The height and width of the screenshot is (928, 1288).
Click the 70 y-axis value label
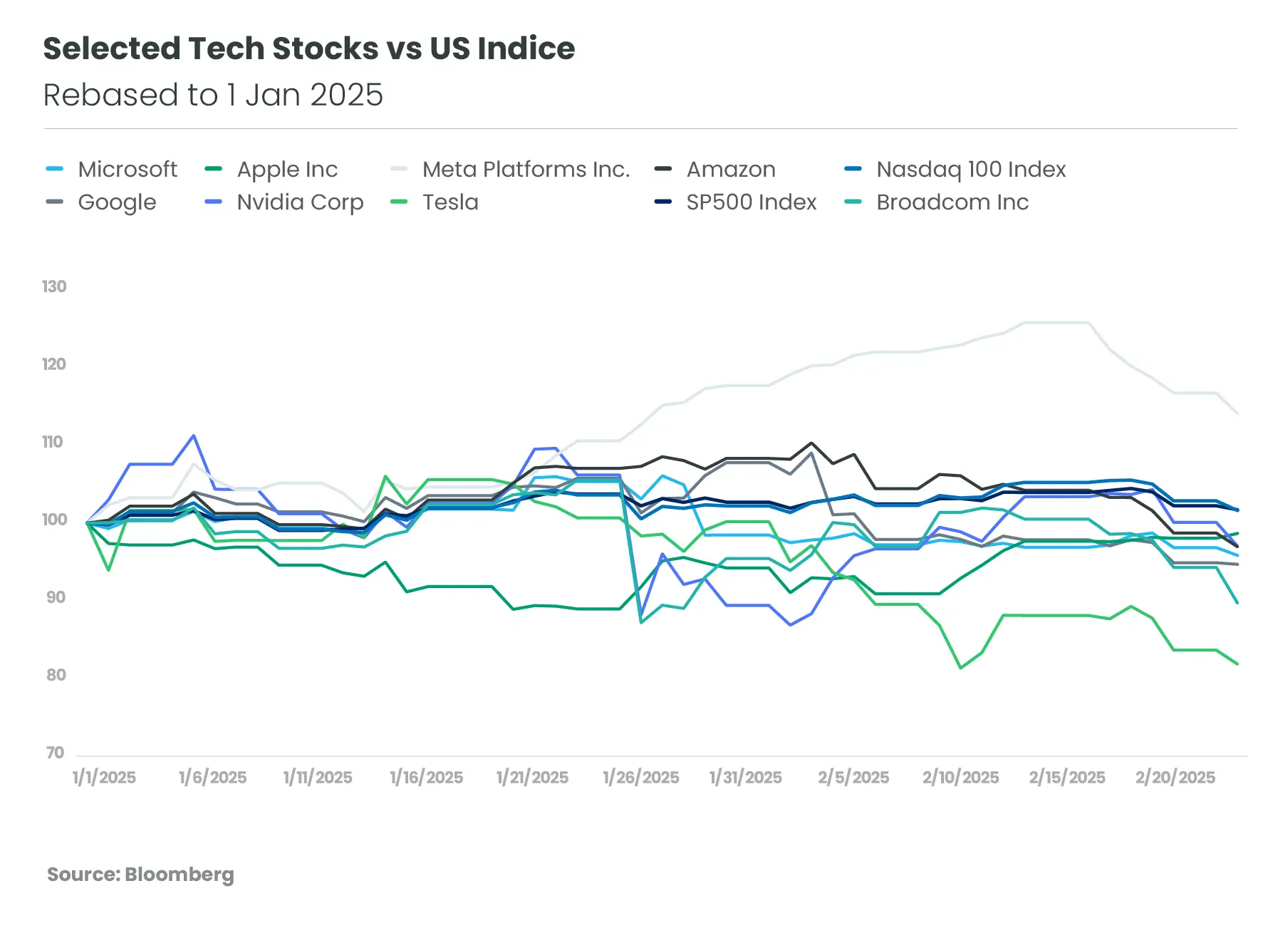(56, 753)
